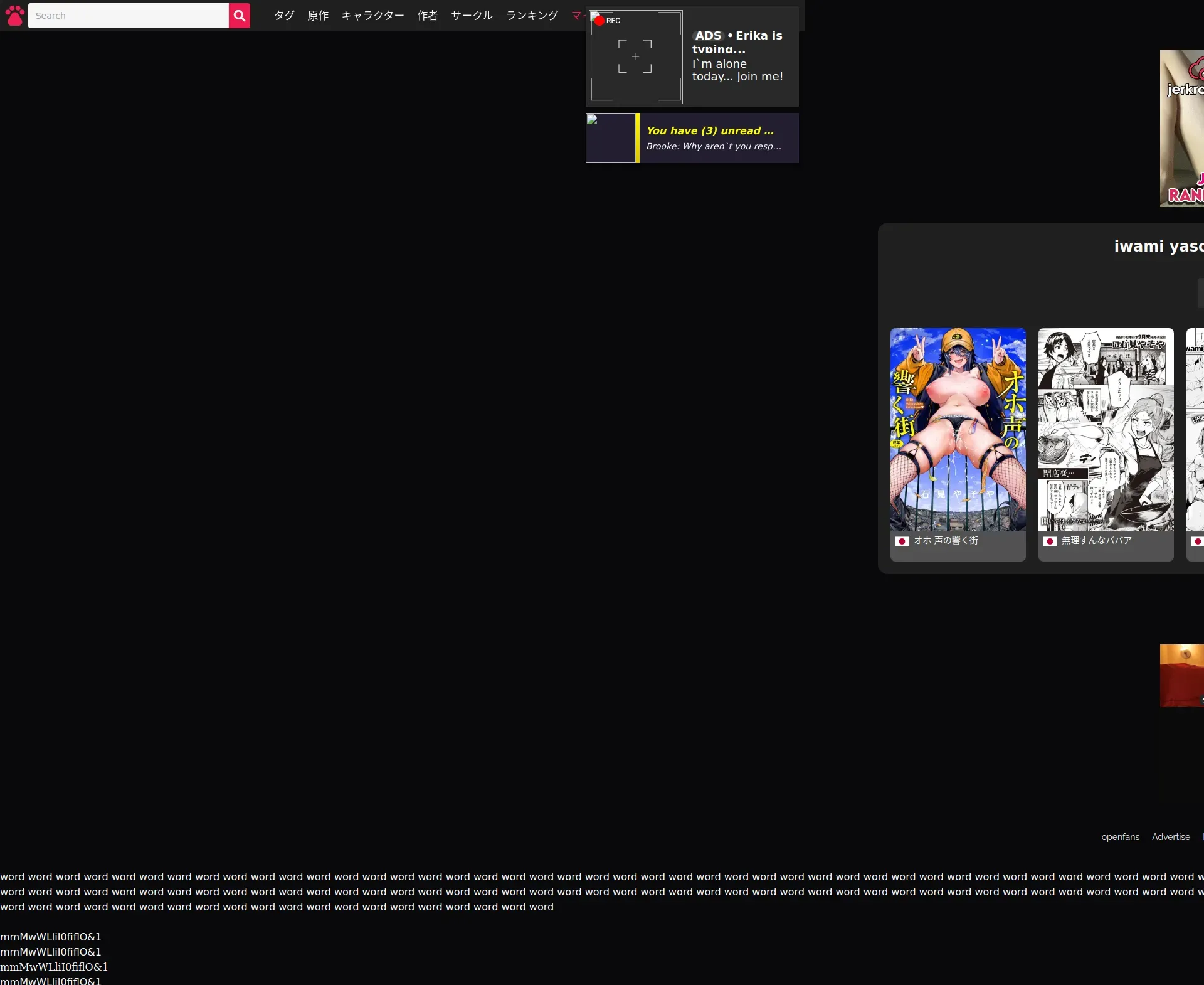Open the ランキング navigation link
The height and width of the screenshot is (985, 1204).
click(x=532, y=16)
